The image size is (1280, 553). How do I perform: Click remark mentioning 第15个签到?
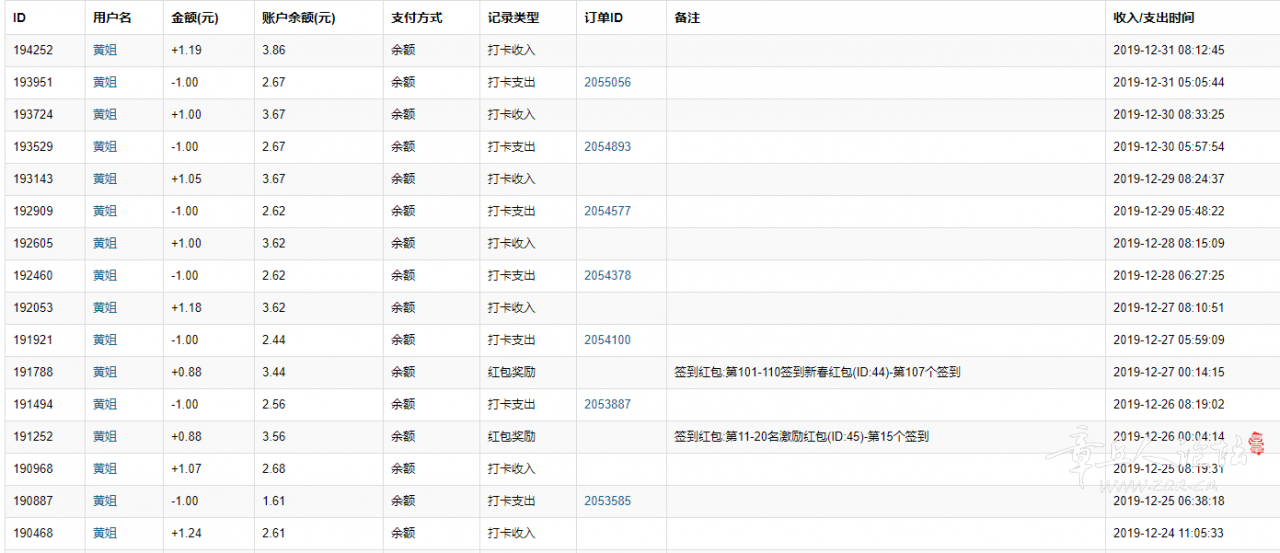[x=802, y=436]
